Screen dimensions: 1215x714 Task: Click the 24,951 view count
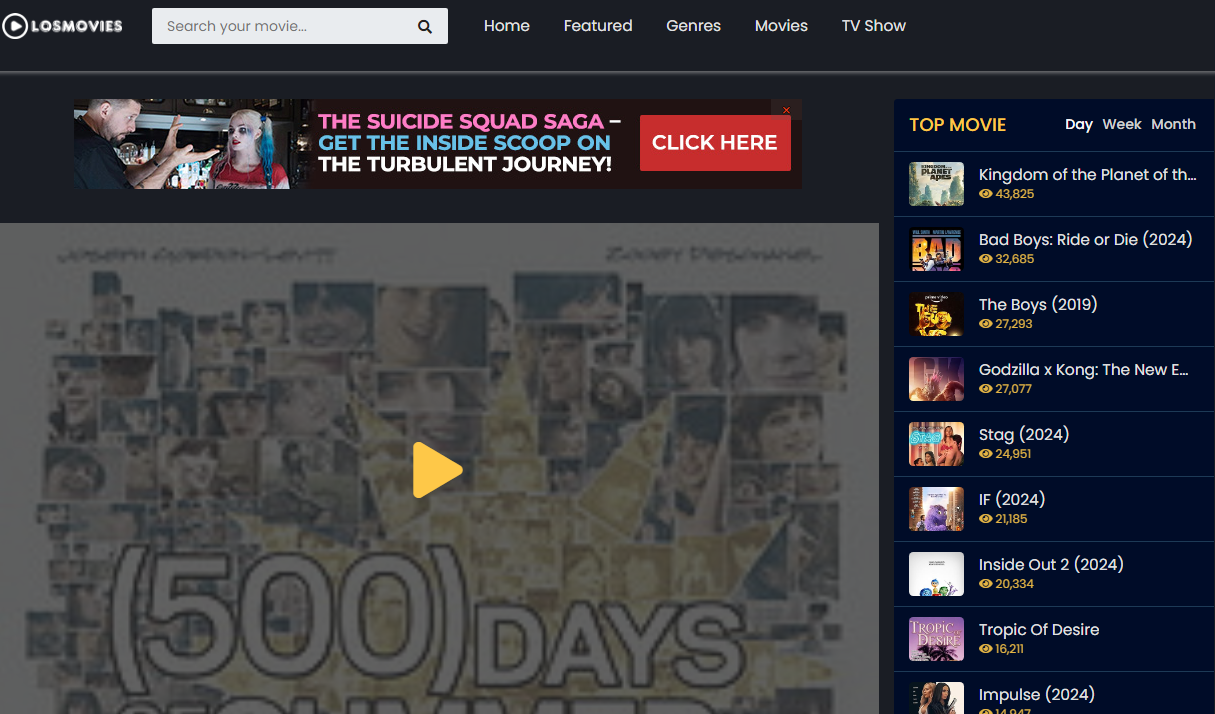1013,454
